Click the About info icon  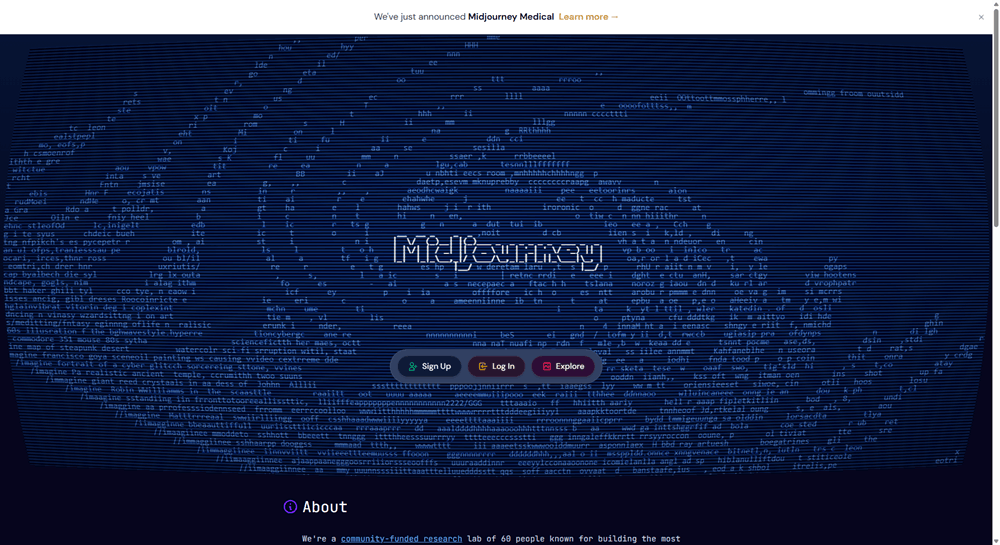[x=290, y=507]
